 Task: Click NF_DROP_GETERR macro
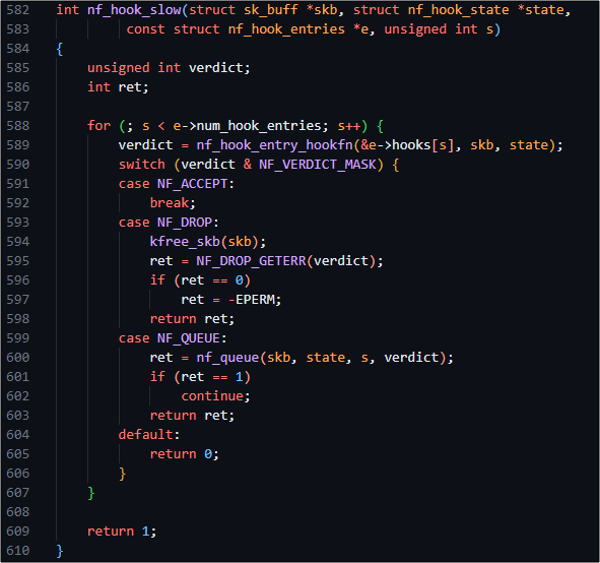pyautogui.click(x=251, y=261)
